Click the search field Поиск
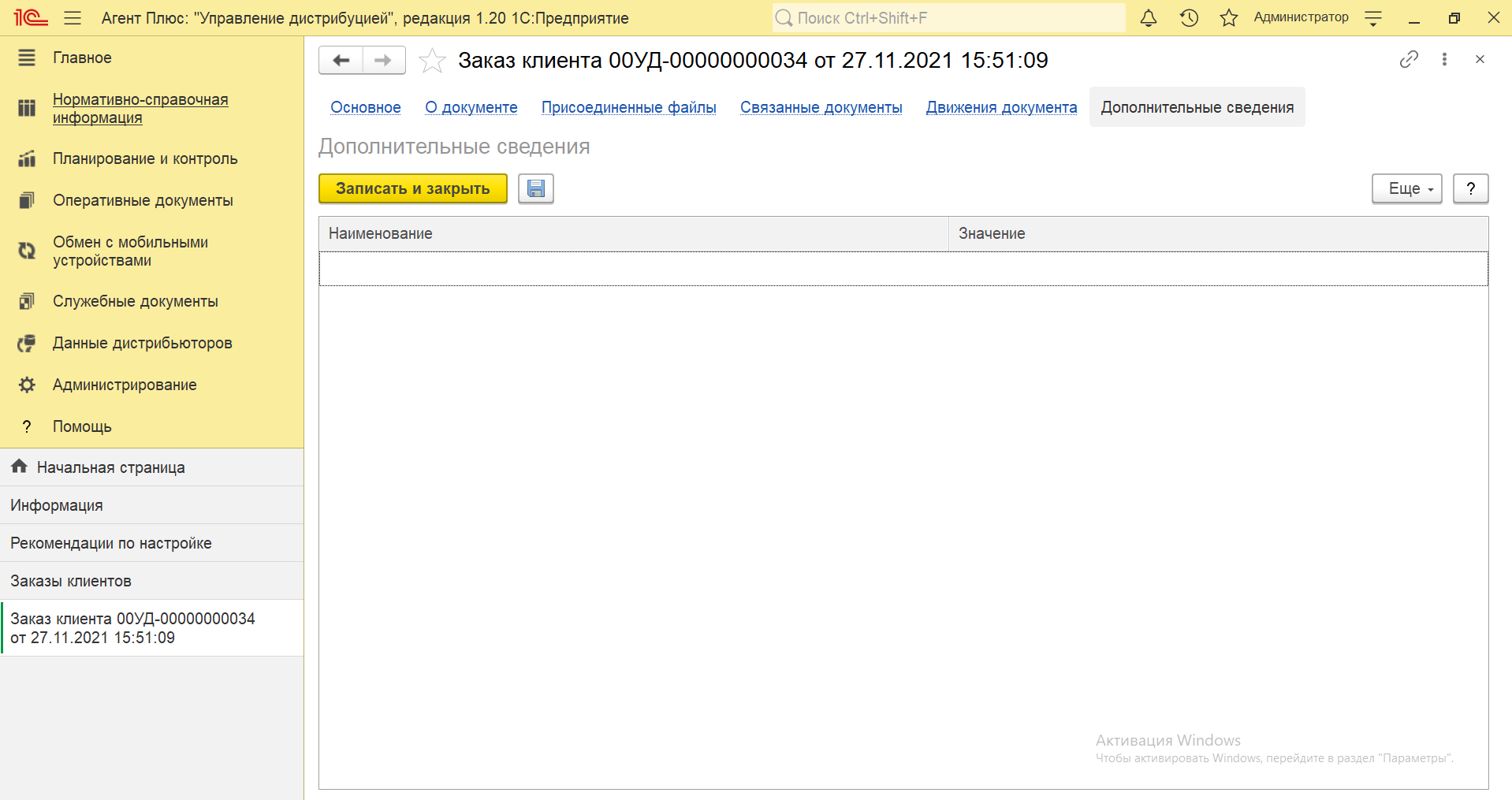This screenshot has height=800, width=1512. [x=949, y=17]
